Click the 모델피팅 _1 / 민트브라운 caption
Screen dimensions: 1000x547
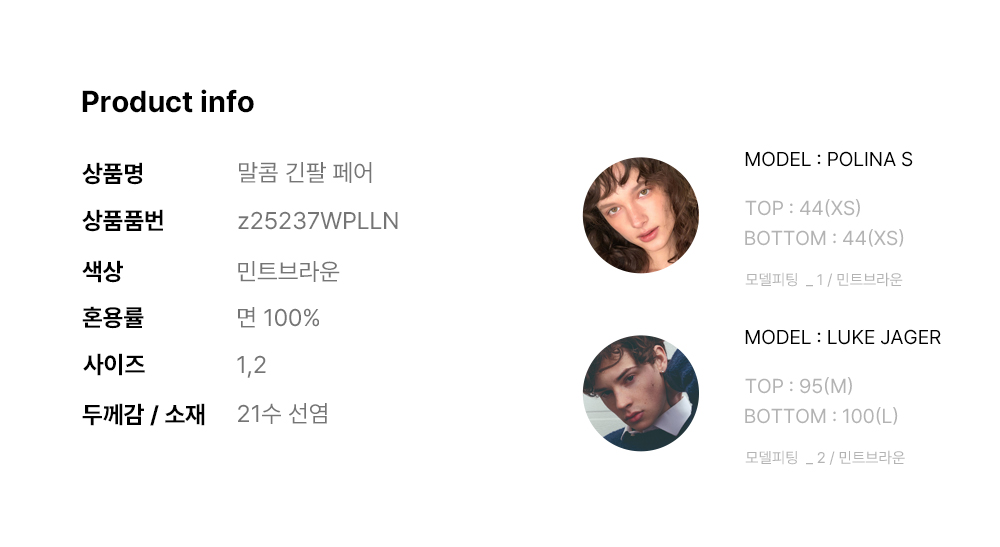[x=823, y=280]
